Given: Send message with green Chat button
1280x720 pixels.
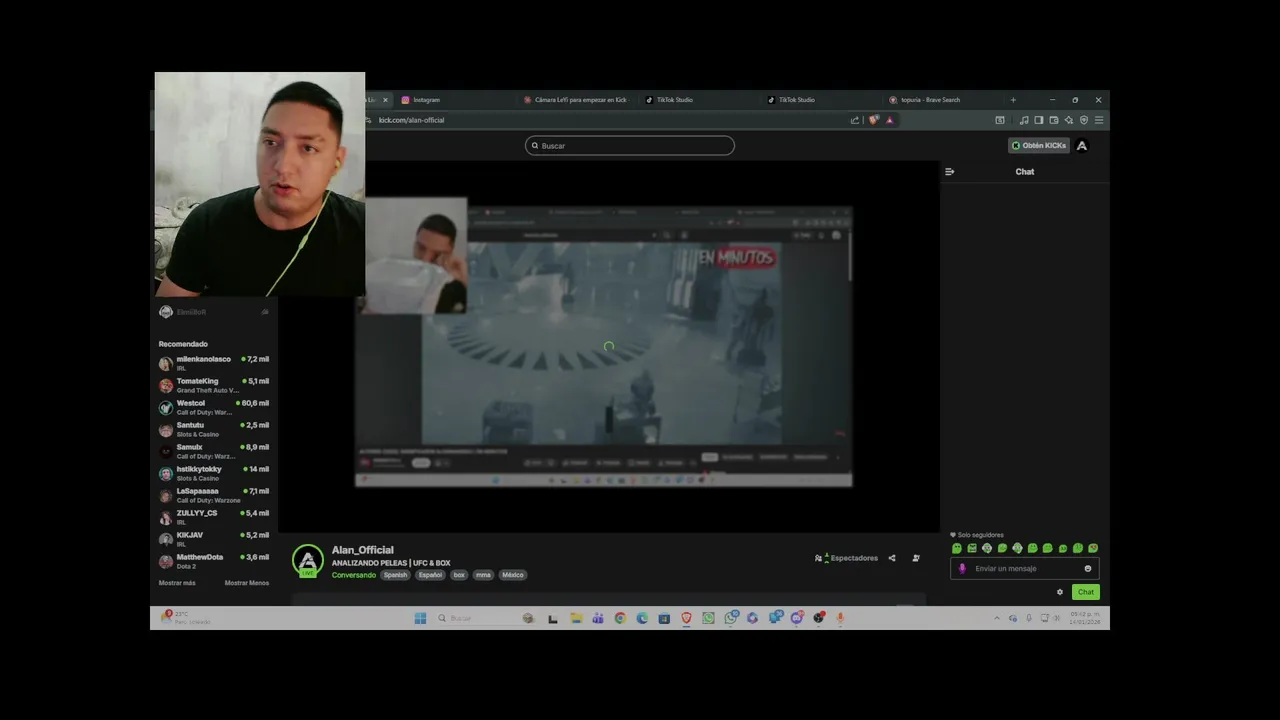Looking at the screenshot, I should coord(1086,592).
